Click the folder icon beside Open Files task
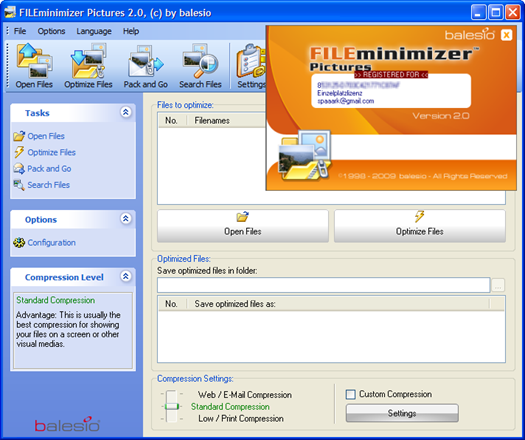Image resolution: width=525 pixels, height=440 pixels. [x=19, y=136]
